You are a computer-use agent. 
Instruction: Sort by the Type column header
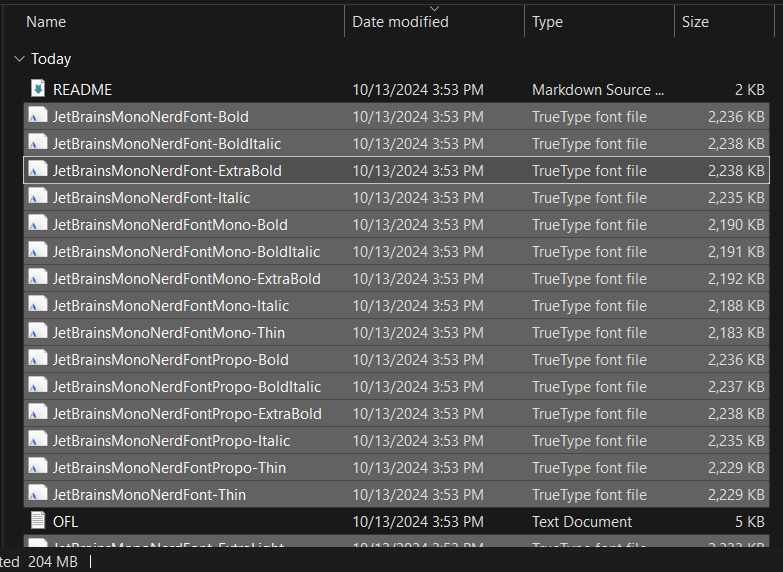click(x=547, y=22)
